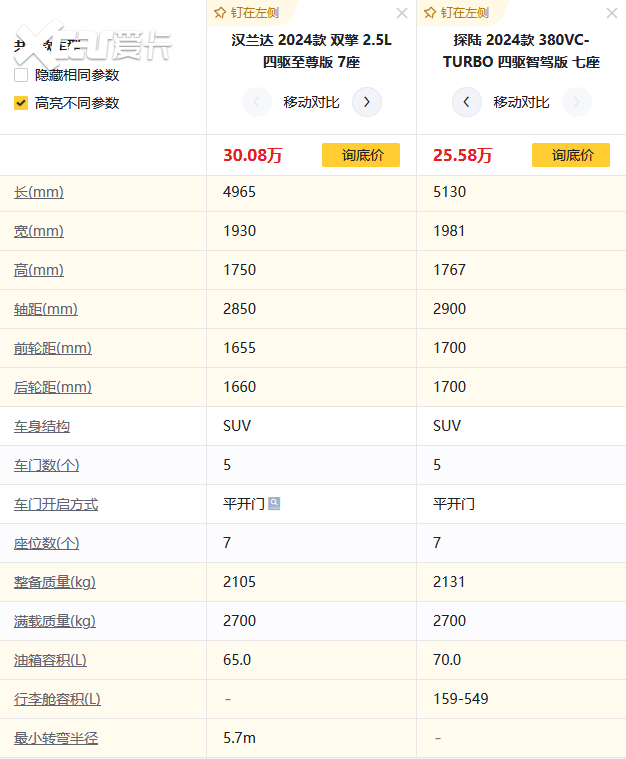Open the 最小转弯半径 parameter link
The image size is (626, 759).
point(56,739)
